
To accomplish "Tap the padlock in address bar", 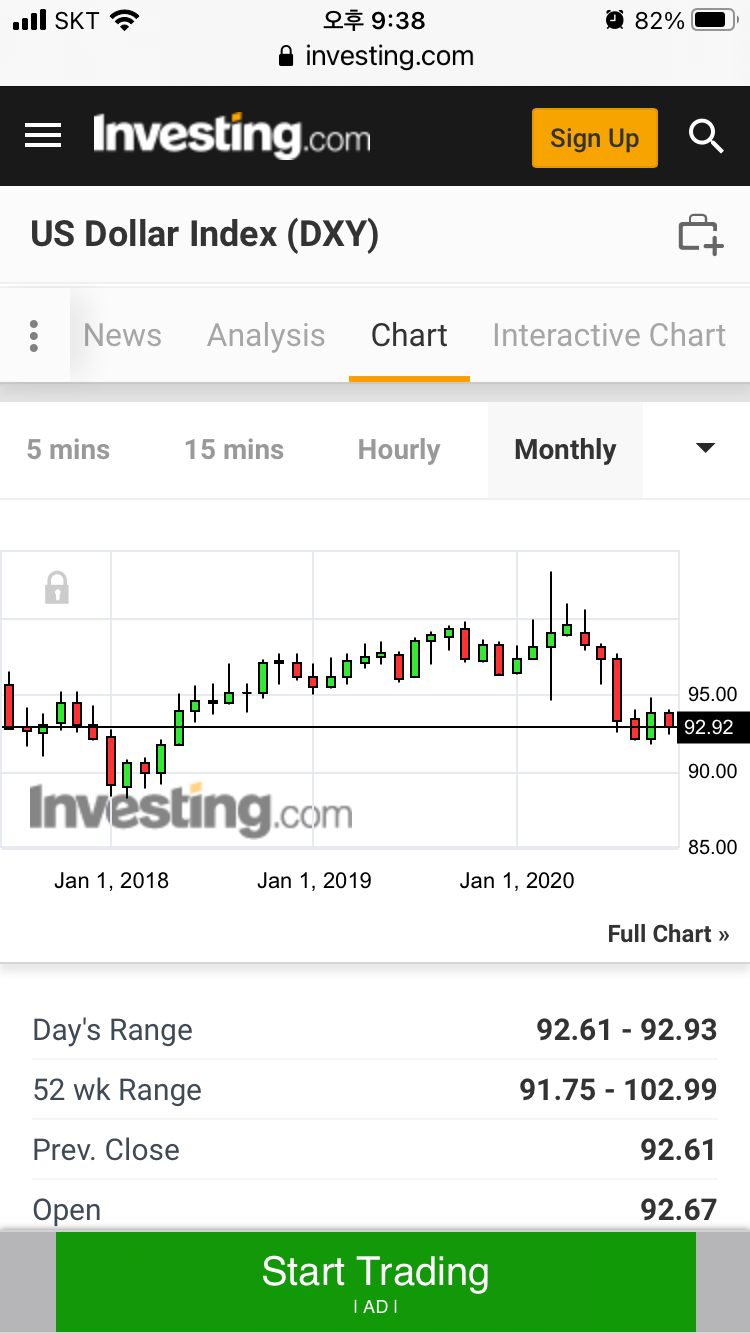I will (287, 56).
